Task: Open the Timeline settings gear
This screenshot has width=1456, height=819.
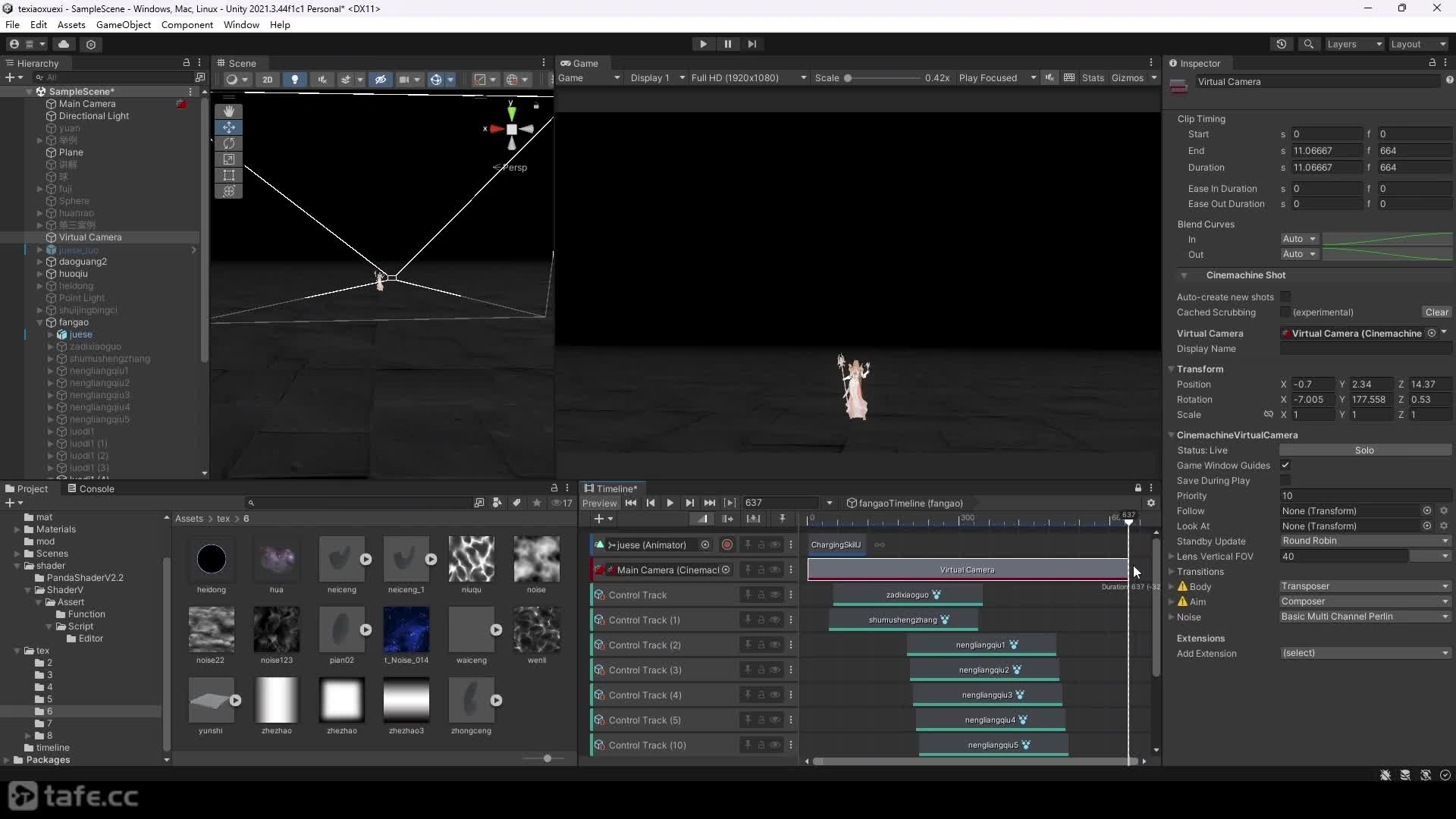Action: click(x=1150, y=503)
